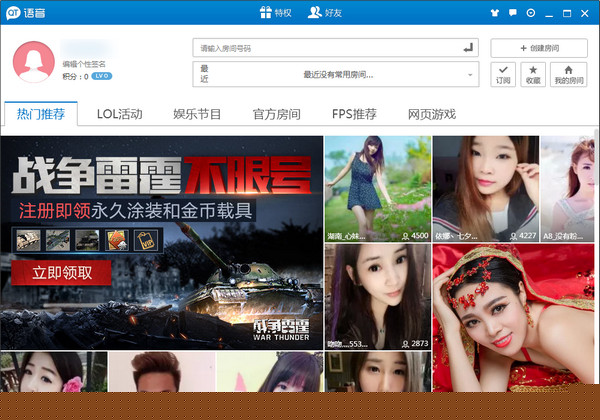Expand the recent rooms dropdown
Image resolution: width=600 pixels, height=420 pixels.
pos(469,74)
